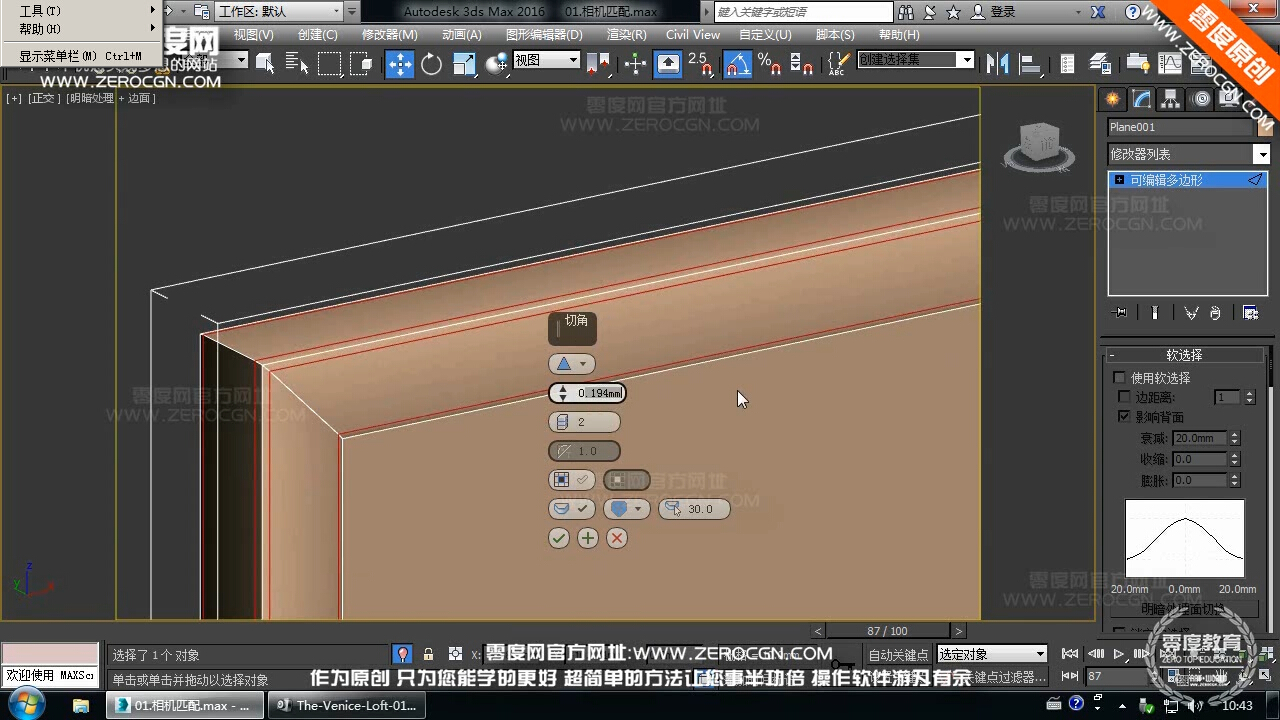The image size is (1280, 720).
Task: Click 显示菜单栏 Ctrl+M menu entry
Action: 80,56
